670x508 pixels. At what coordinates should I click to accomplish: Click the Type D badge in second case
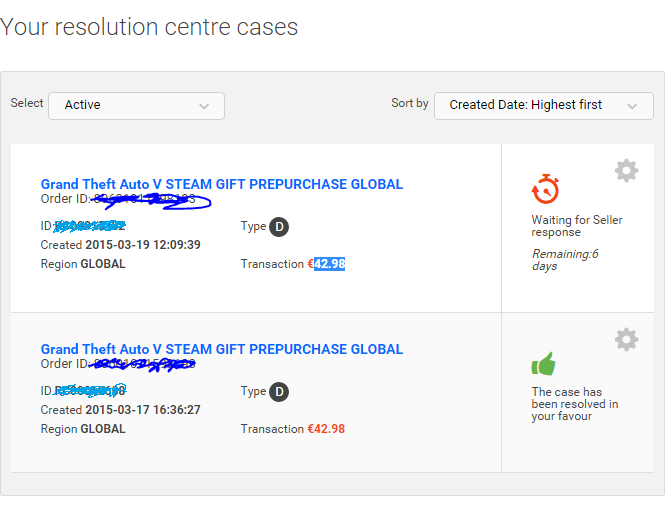(279, 392)
